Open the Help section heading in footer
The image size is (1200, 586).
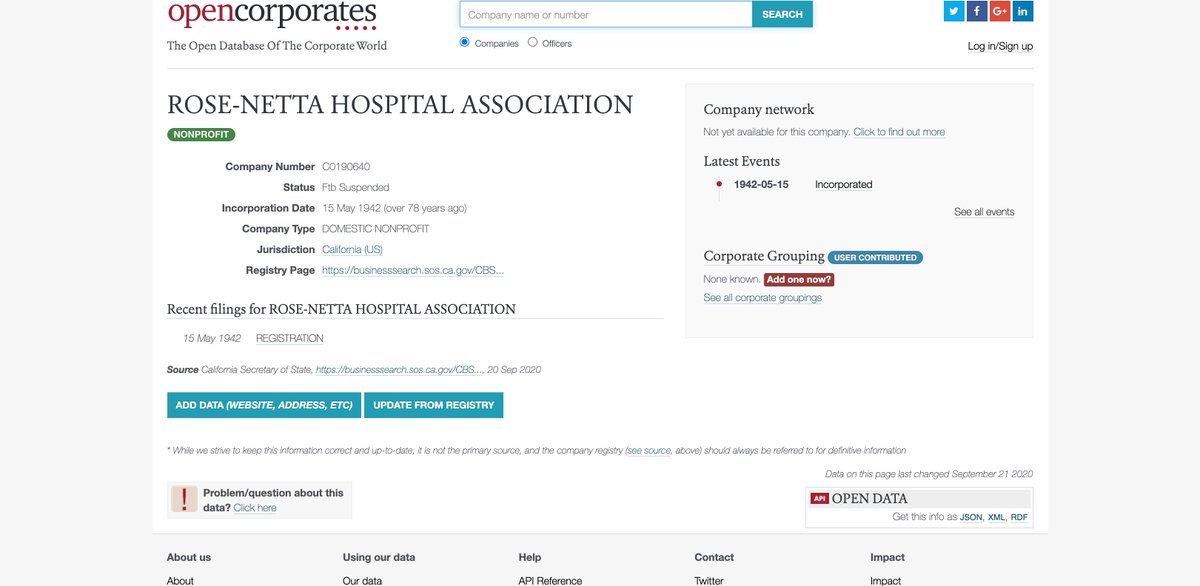(x=529, y=557)
